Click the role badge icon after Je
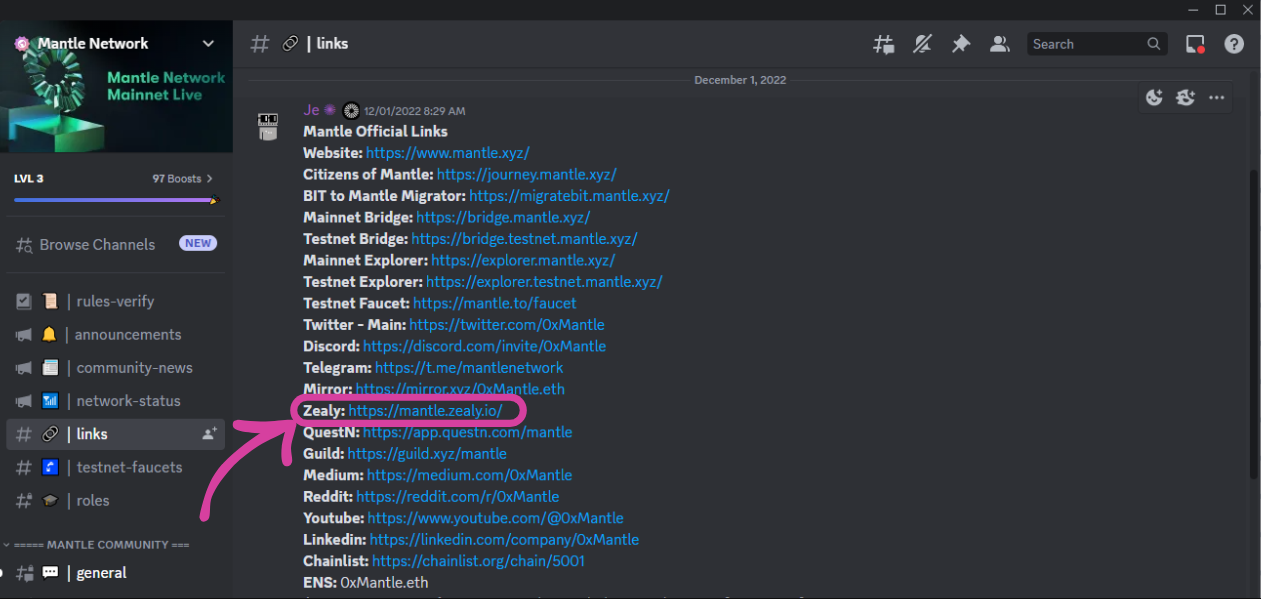 [x=351, y=111]
